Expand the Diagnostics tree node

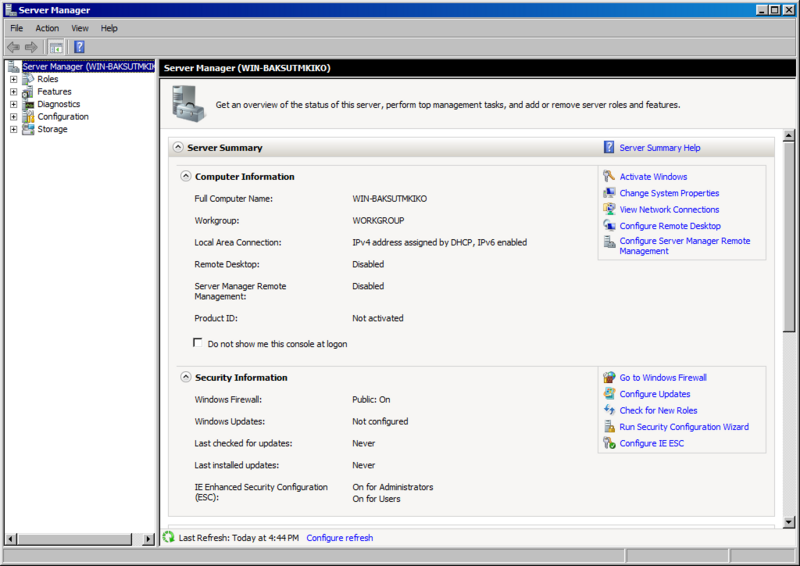click(14, 104)
